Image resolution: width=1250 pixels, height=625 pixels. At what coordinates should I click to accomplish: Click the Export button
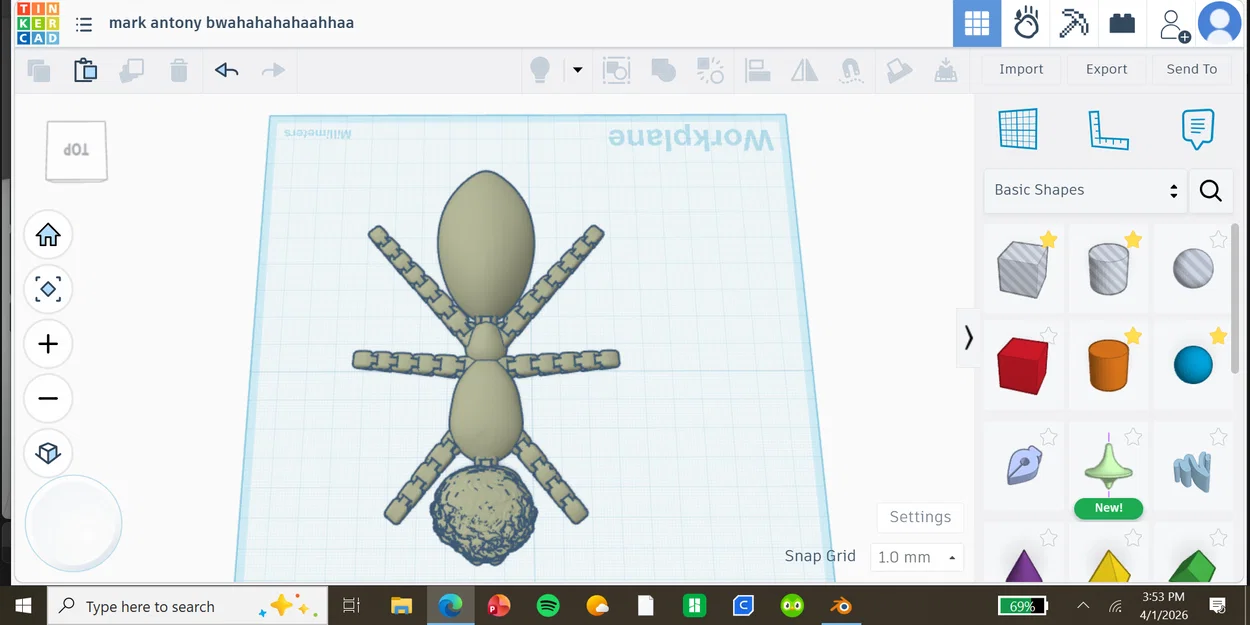(x=1106, y=69)
